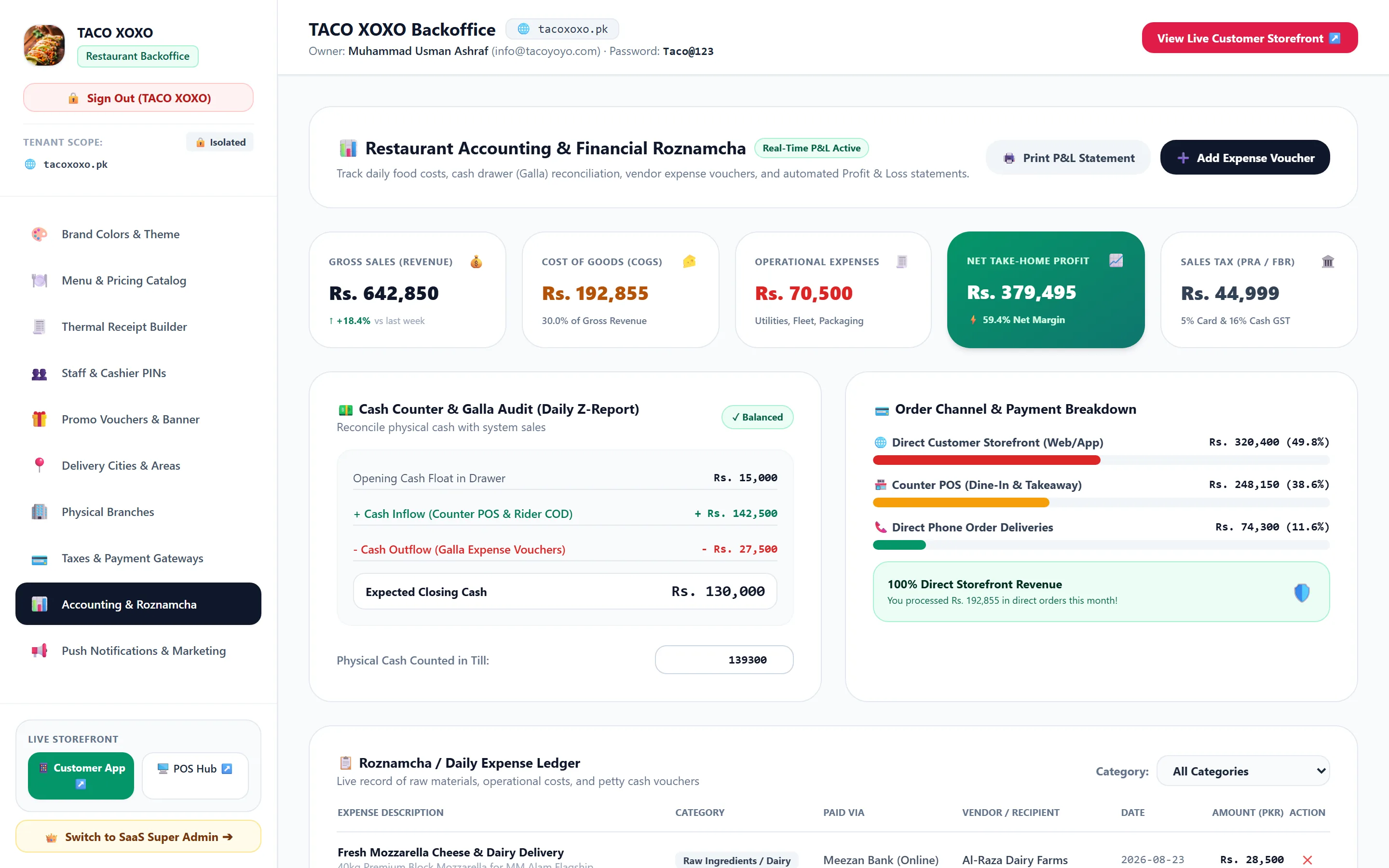The height and width of the screenshot is (868, 1389).
Task: Click the Push Notifications megaphone icon
Action: pos(39,651)
